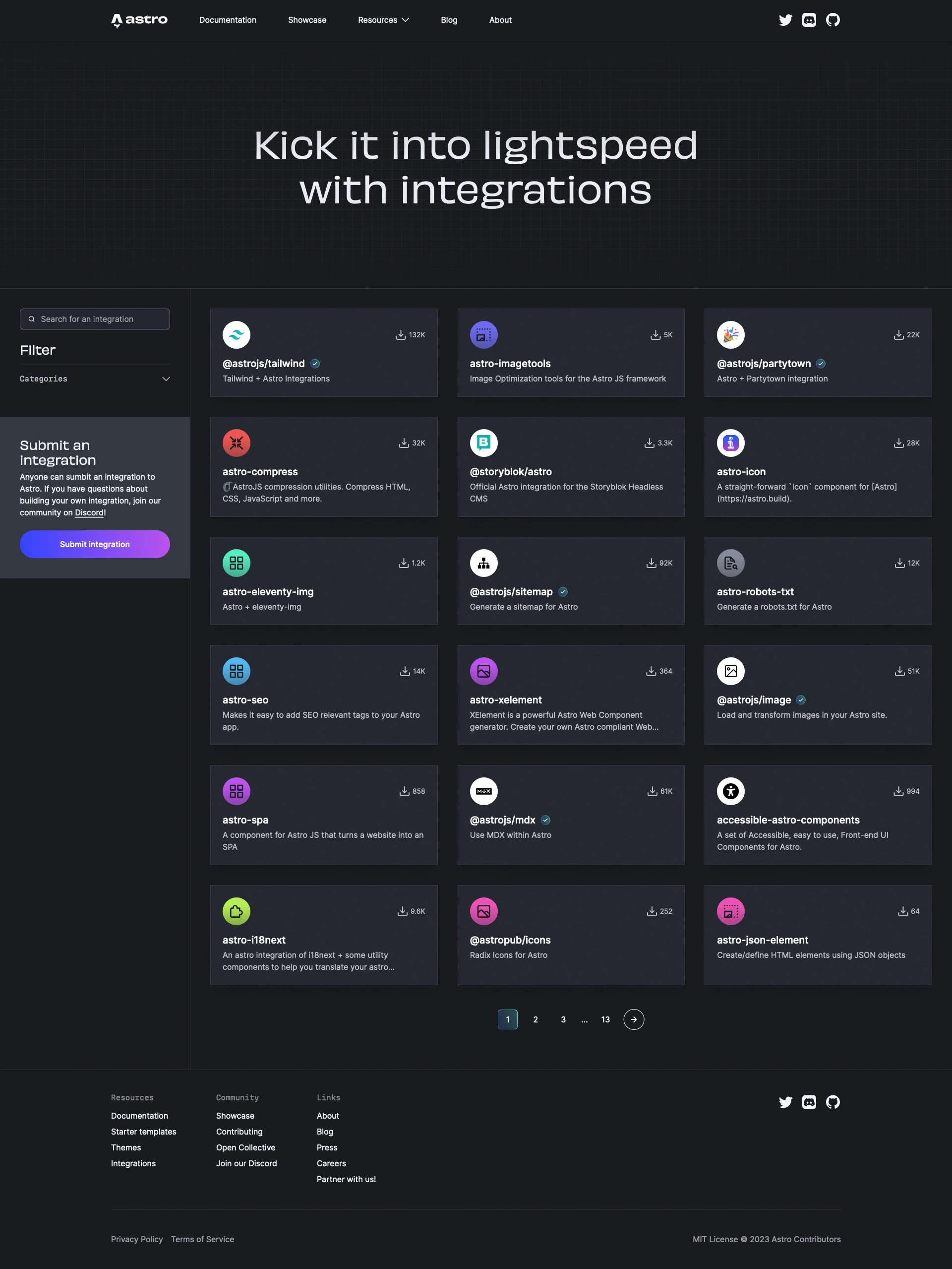Expand the Categories filter
Screen dimensions: 952x1269
166,379
